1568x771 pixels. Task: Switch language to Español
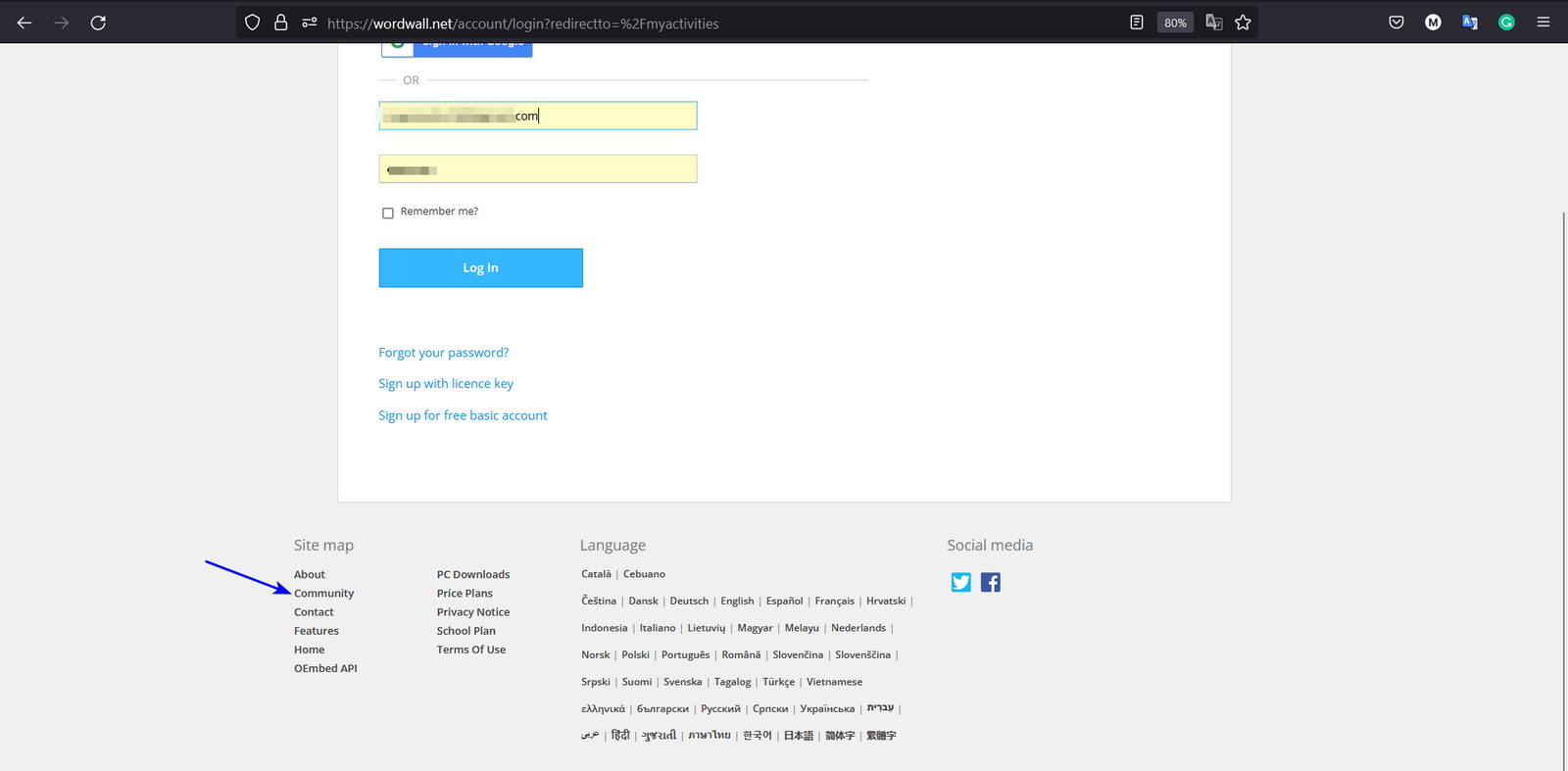tap(784, 602)
